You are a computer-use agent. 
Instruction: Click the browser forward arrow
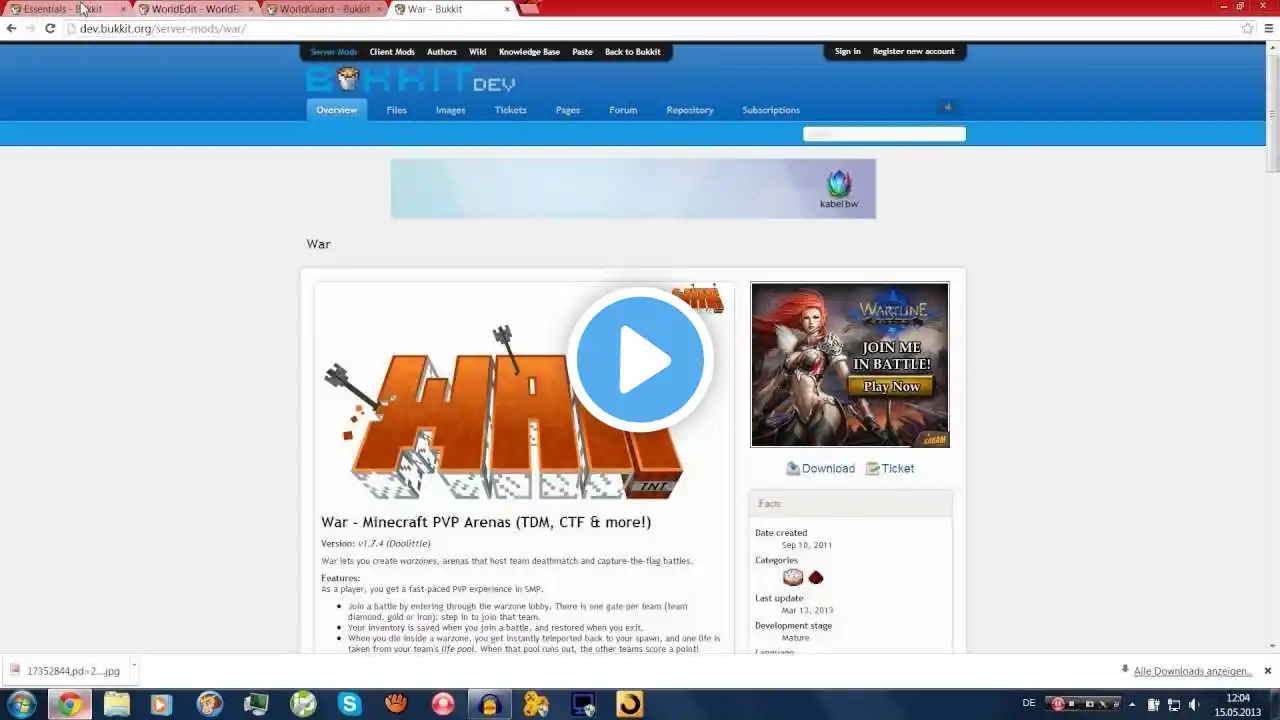pos(30,28)
